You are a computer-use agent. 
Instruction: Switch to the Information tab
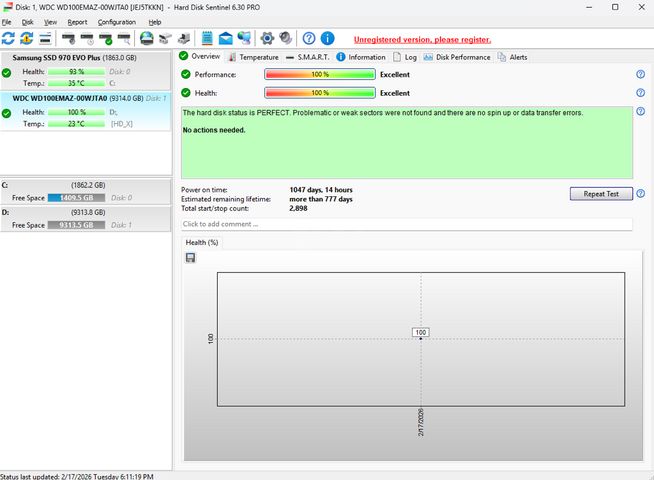pyautogui.click(x=361, y=57)
